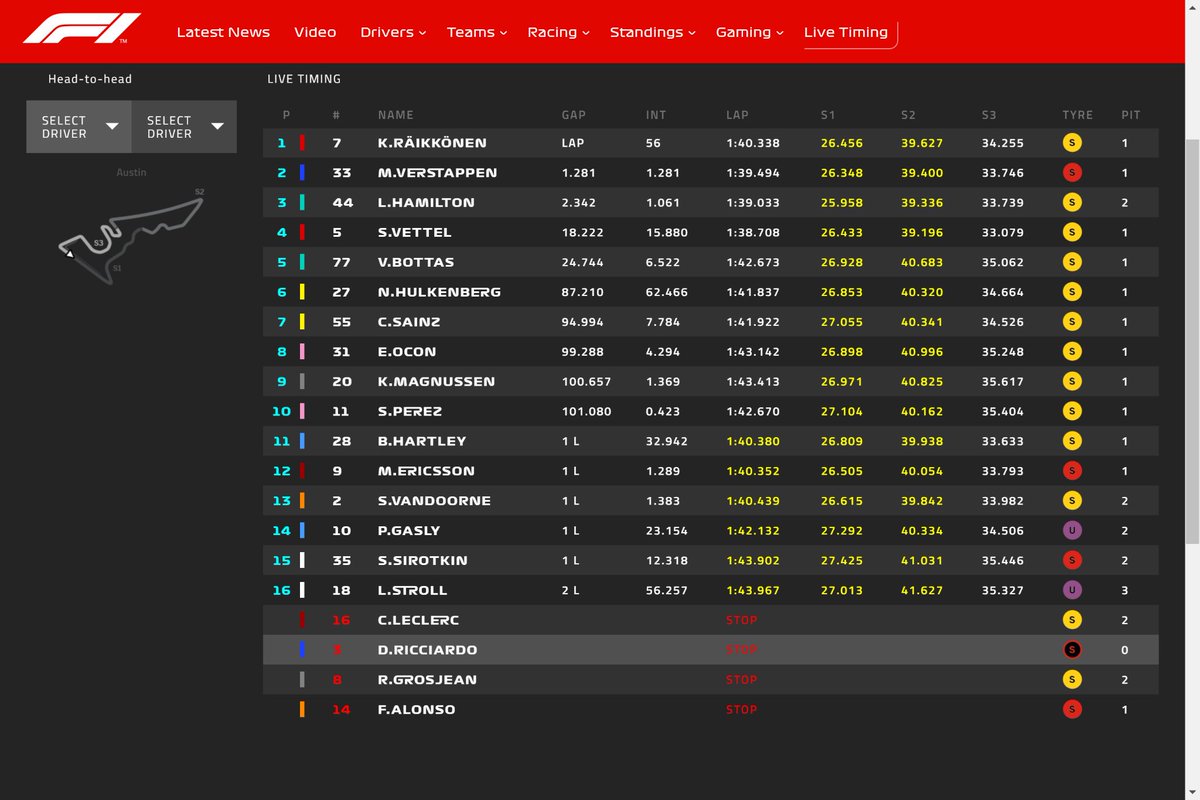Select the D.RICCIARDO driver name
Image resolution: width=1200 pixels, height=800 pixels.
coord(428,650)
